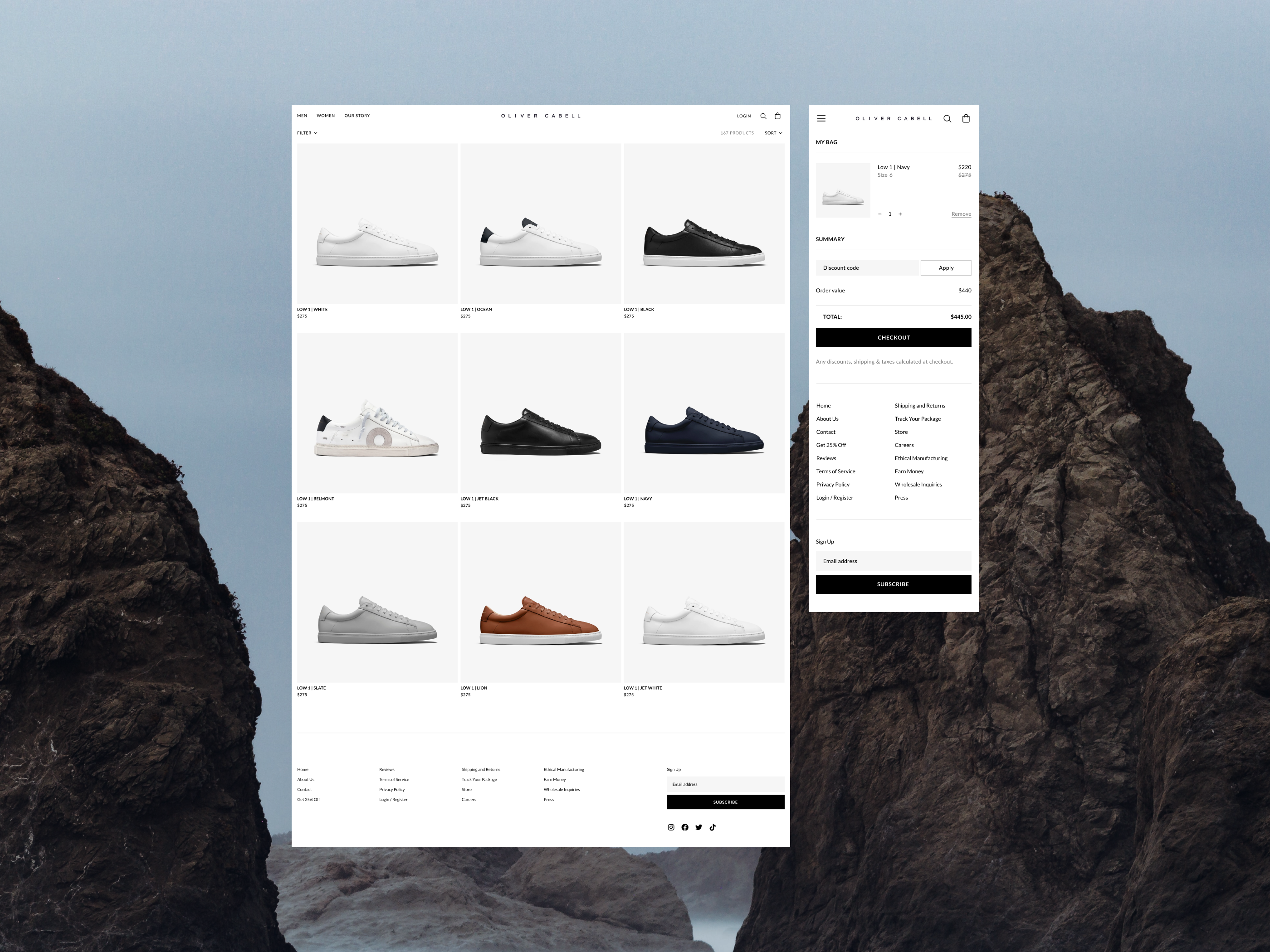Navigate to OUR STORY
Image resolution: width=1270 pixels, height=952 pixels.
357,115
